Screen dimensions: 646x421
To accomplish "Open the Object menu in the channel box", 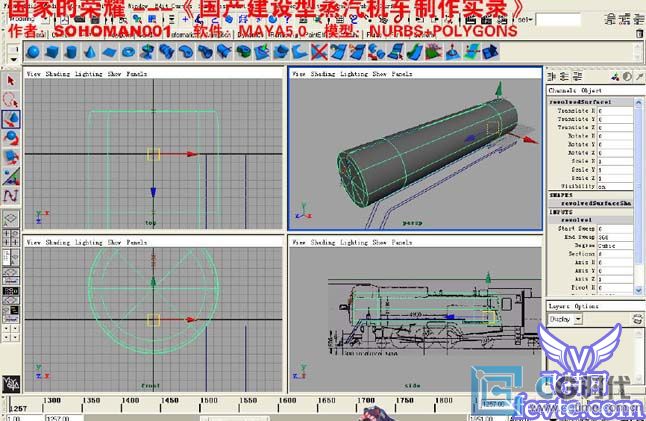I will 592,90.
